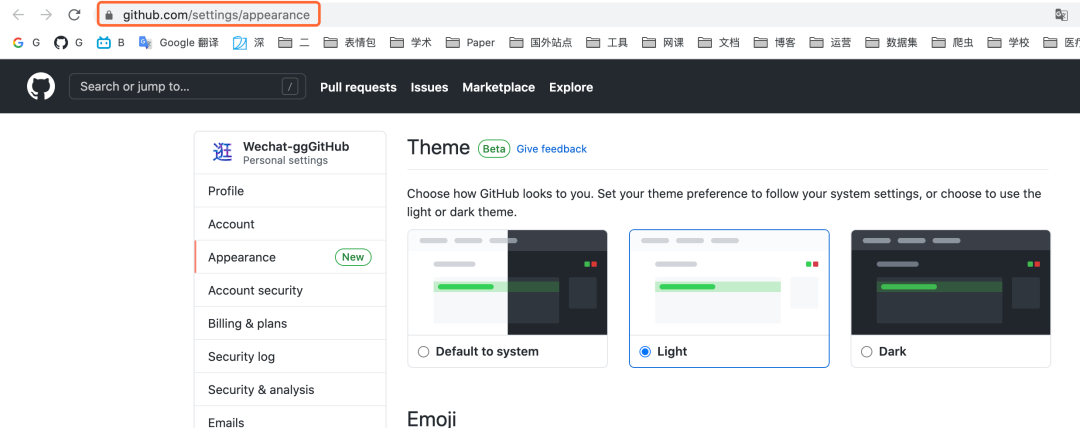This screenshot has width=1080, height=428.
Task: Open the 爬虫 bookmark folder
Action: coord(953,43)
